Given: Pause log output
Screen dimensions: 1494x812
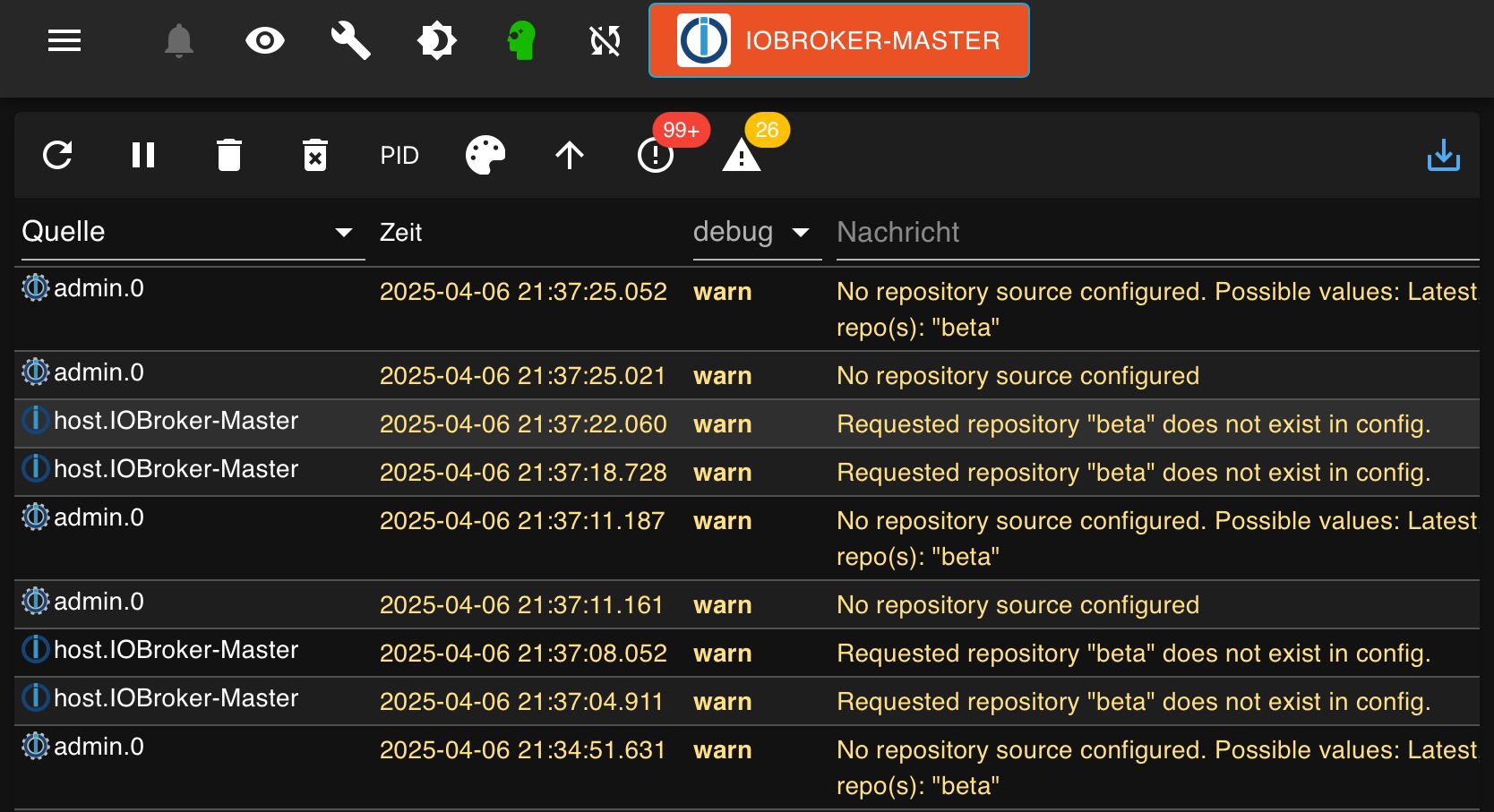Looking at the screenshot, I should coord(143,155).
